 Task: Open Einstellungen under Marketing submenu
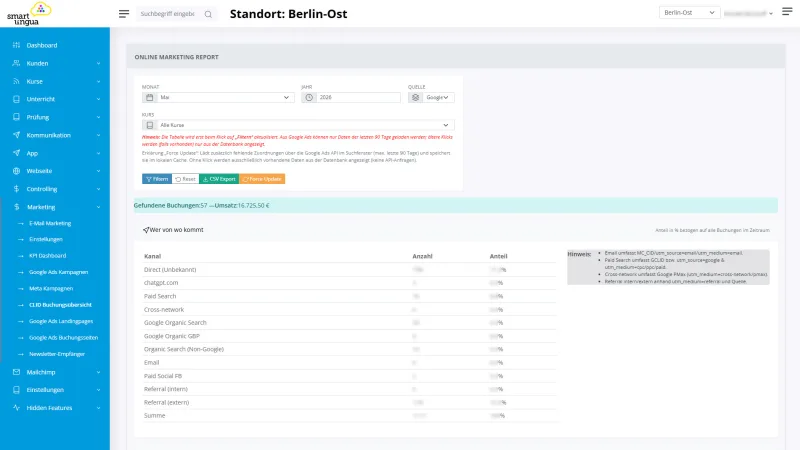[46, 239]
